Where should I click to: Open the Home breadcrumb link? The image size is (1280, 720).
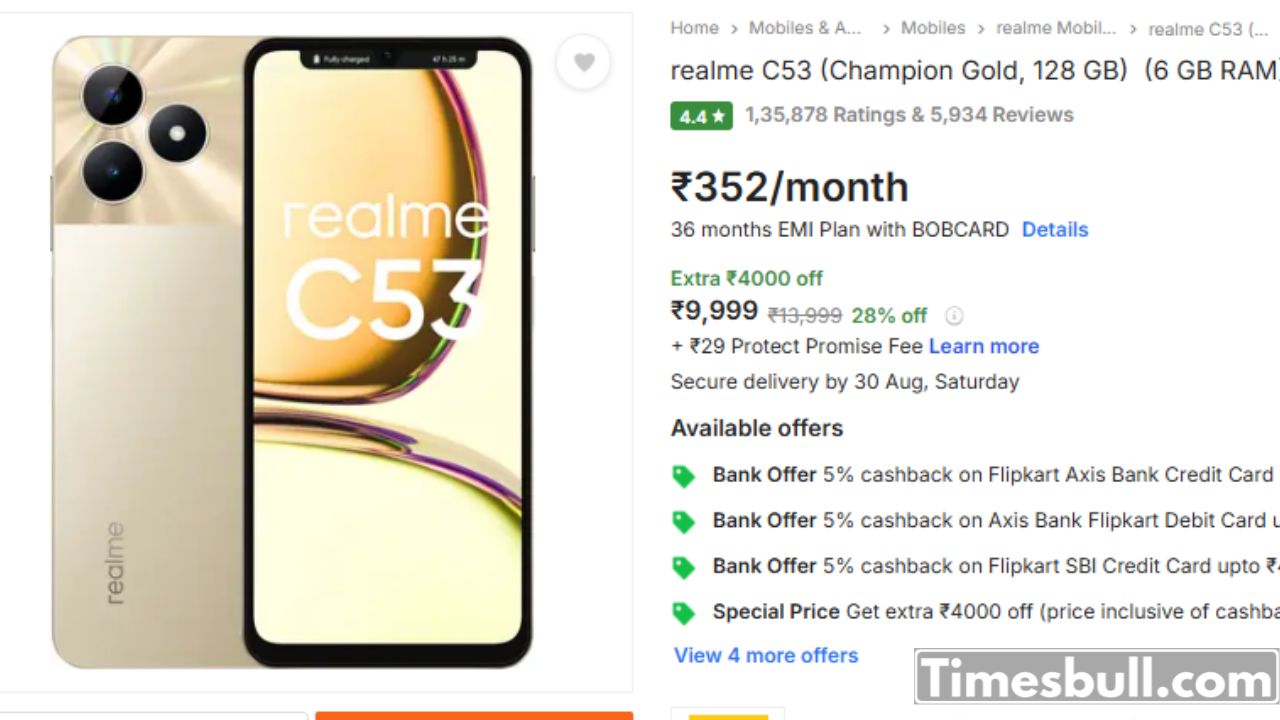click(694, 28)
